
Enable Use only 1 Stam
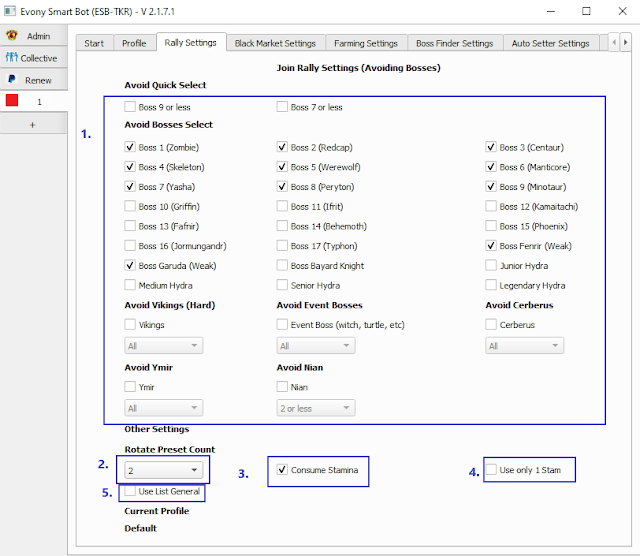coord(491,469)
